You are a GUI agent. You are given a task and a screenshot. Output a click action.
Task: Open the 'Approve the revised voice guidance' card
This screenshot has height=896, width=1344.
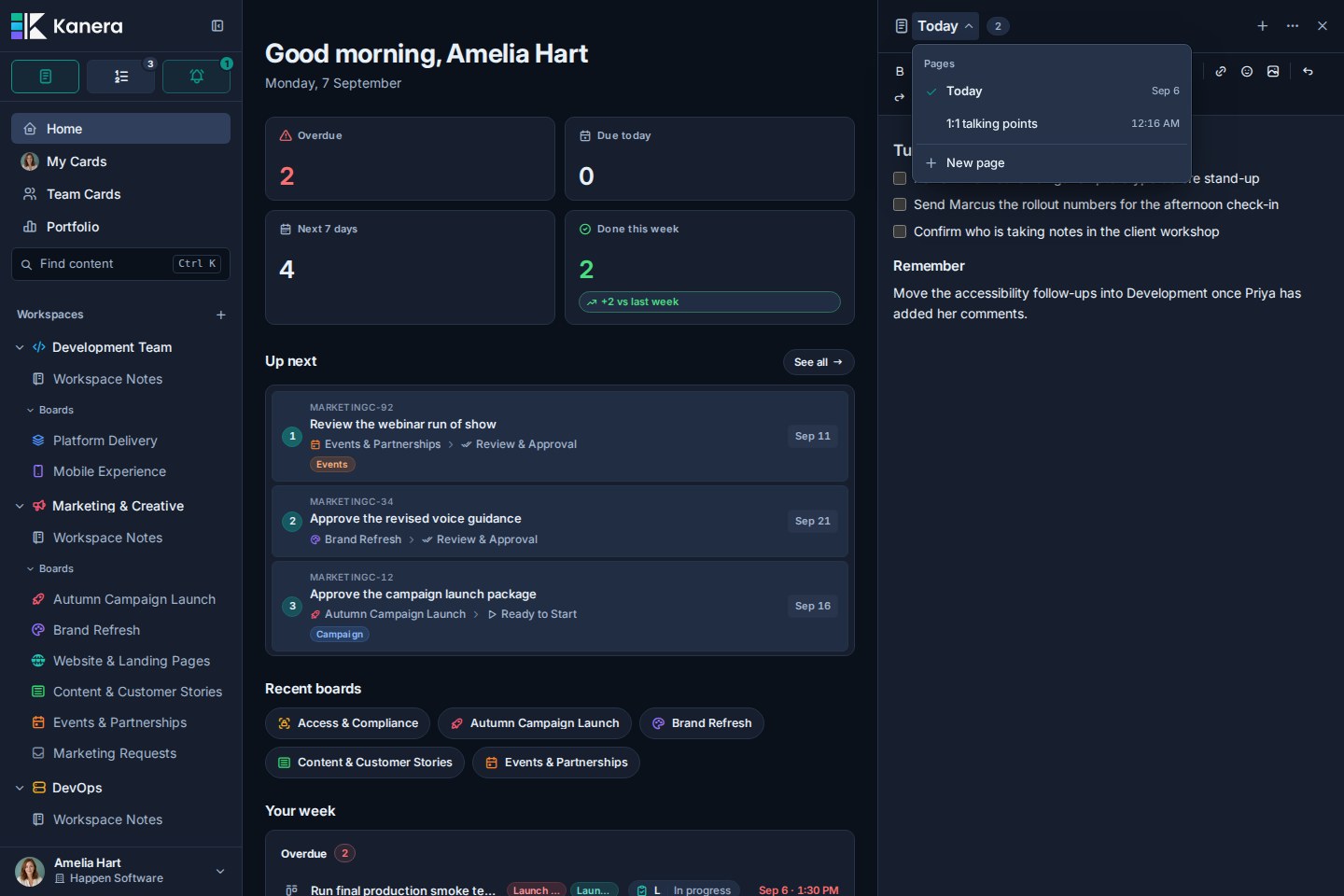click(560, 521)
